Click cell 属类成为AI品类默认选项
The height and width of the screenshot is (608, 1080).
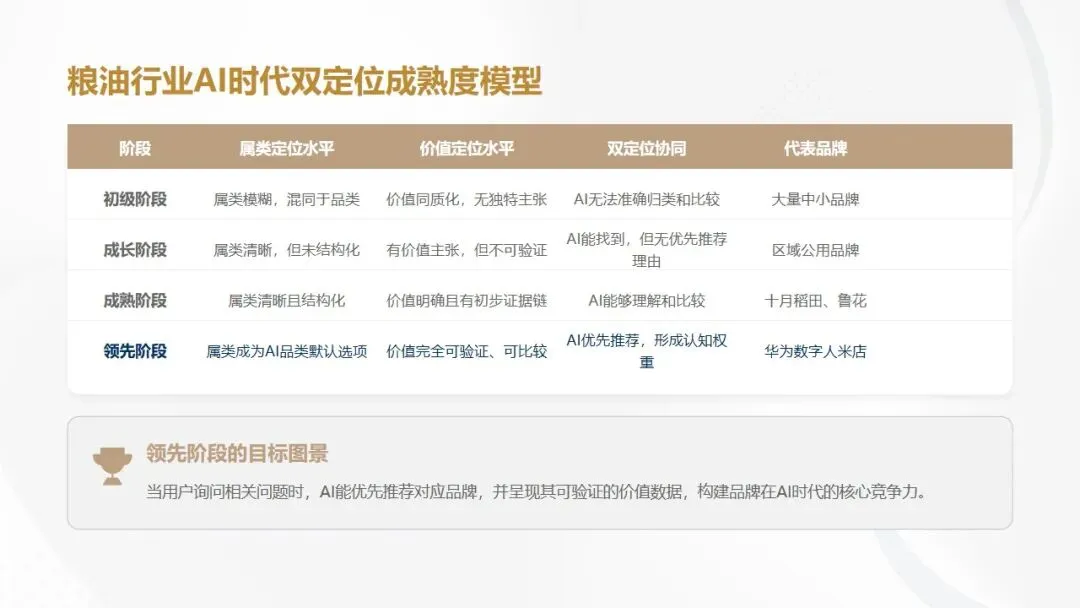pos(287,351)
